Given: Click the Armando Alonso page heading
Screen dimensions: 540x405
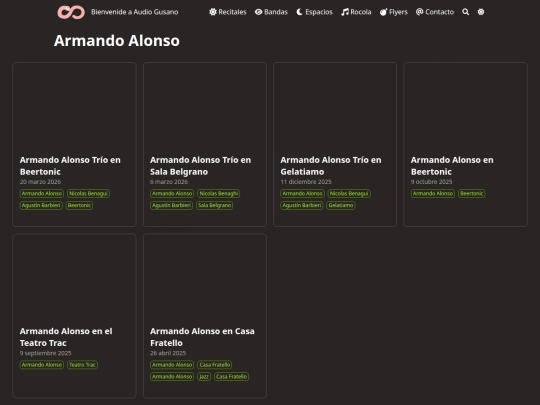Looking at the screenshot, I should (117, 41).
